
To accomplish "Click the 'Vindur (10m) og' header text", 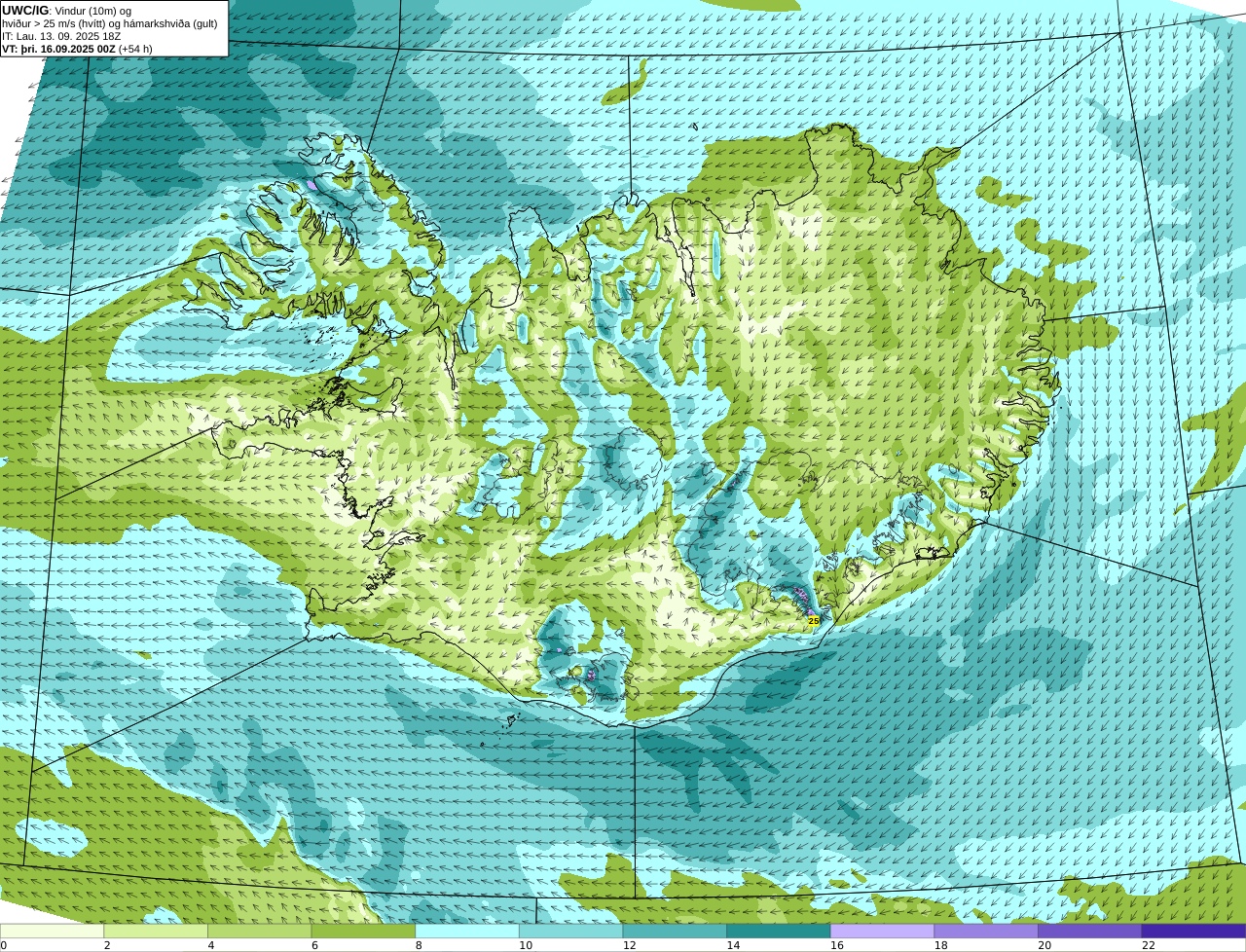I will click(x=93, y=11).
